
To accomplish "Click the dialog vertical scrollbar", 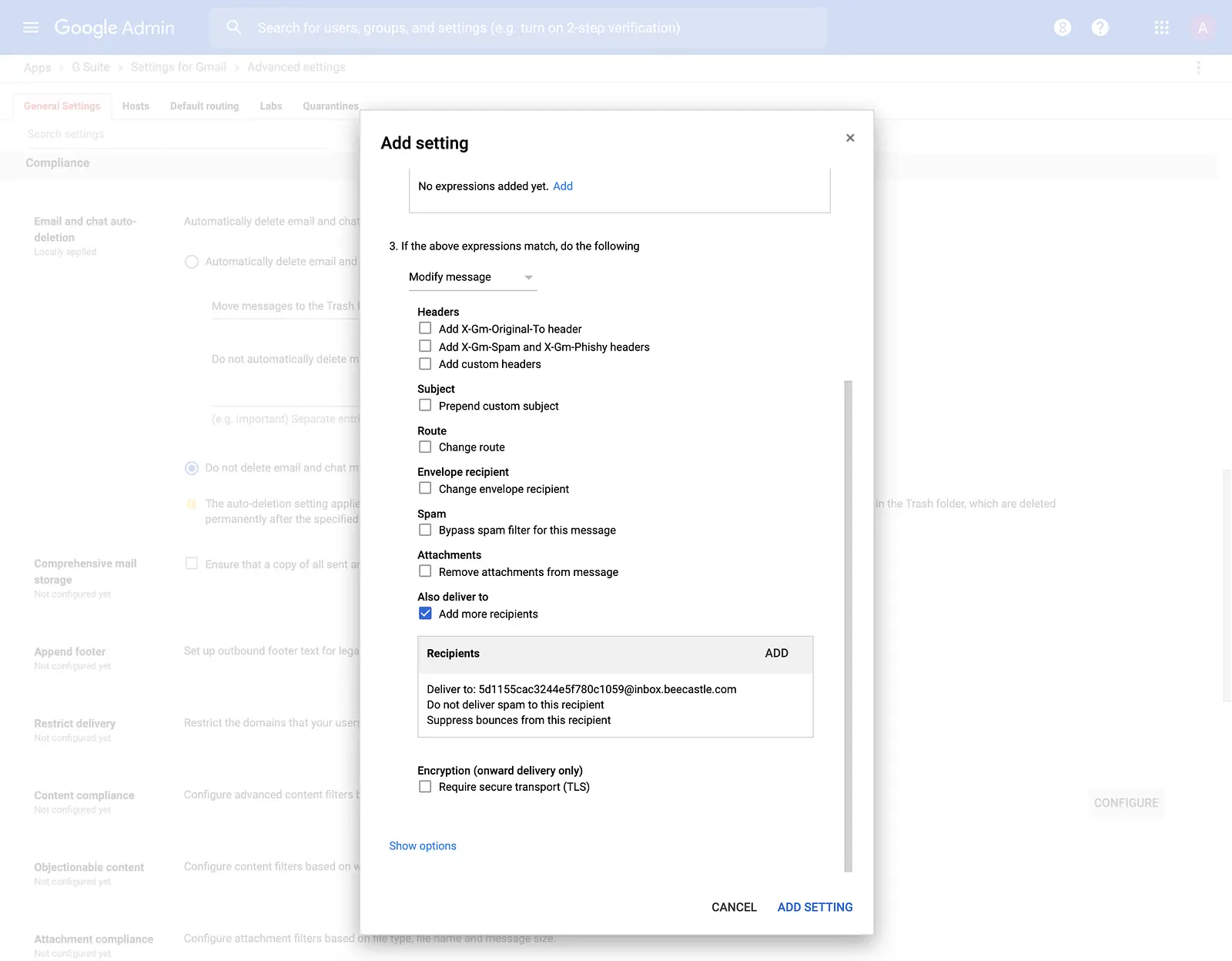I will coord(849,625).
